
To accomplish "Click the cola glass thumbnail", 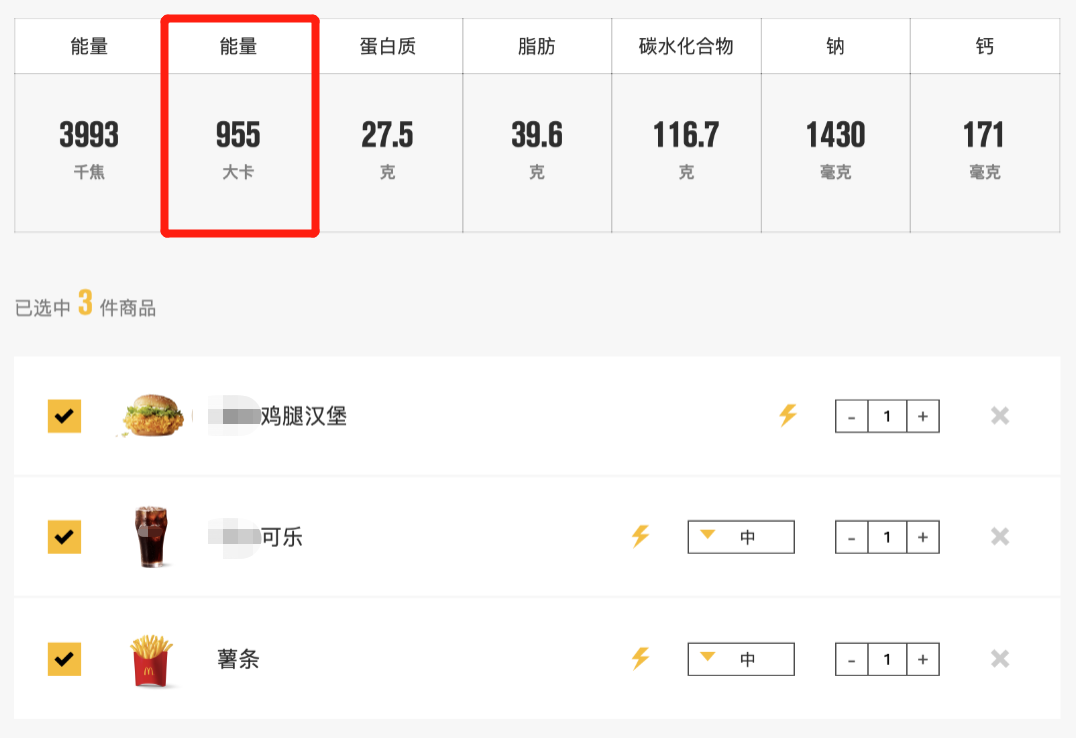I will point(151,537).
